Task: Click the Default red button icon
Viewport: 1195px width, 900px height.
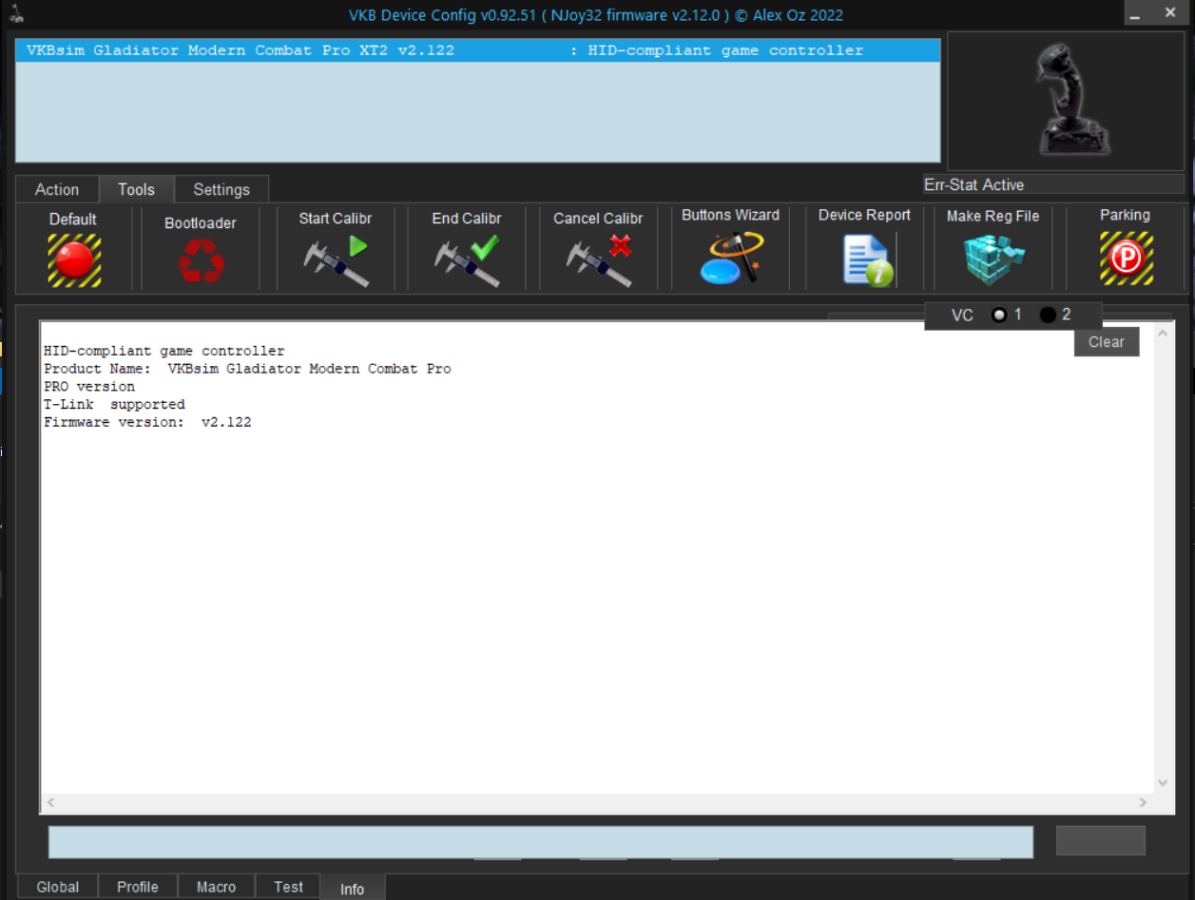Action: [x=73, y=260]
